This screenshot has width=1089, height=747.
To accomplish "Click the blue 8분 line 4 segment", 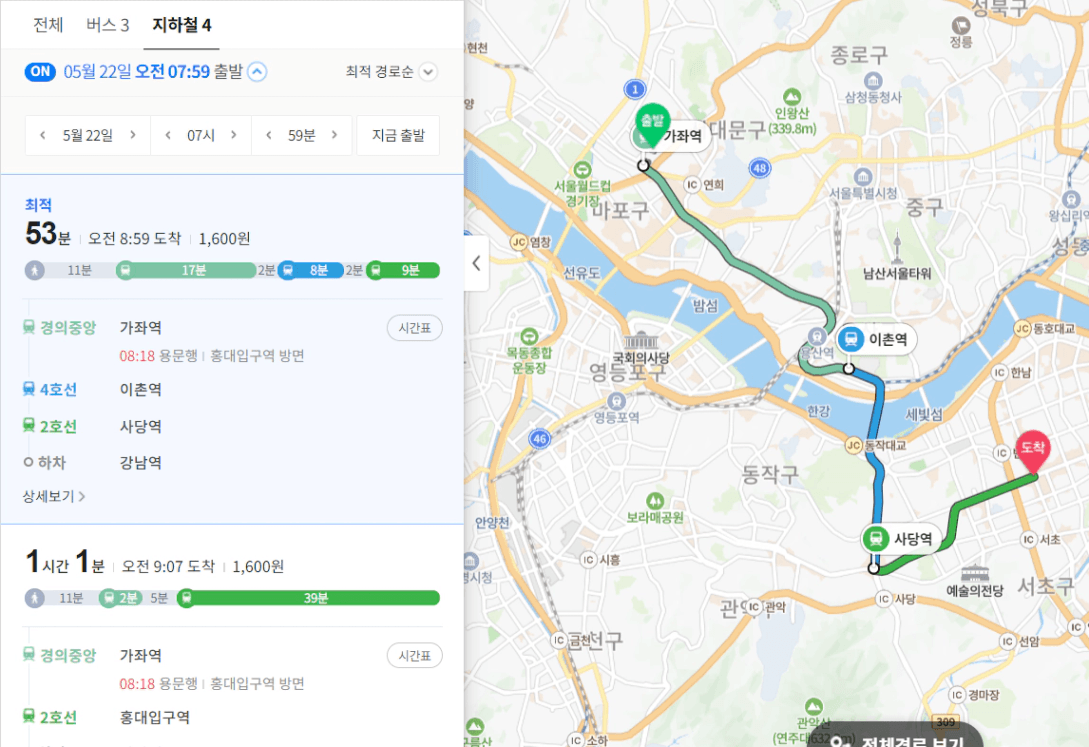I will tap(310, 270).
